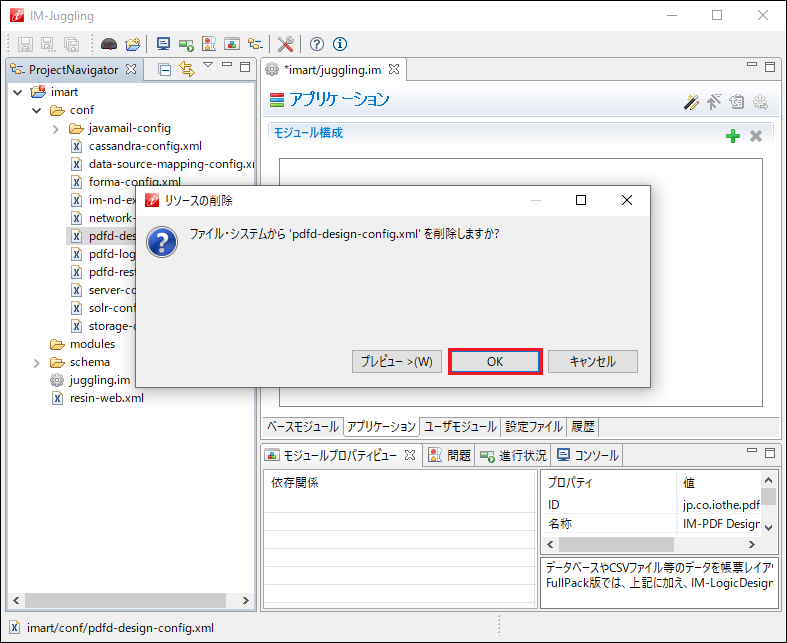787x643 pixels.
Task: Switch to 履歴 tab
Action: point(583,427)
